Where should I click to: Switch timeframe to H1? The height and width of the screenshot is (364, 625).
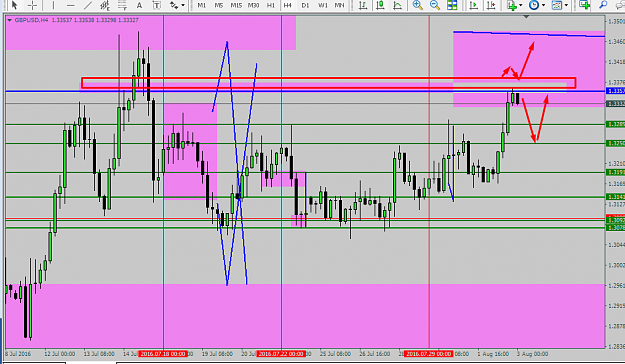click(x=271, y=5)
